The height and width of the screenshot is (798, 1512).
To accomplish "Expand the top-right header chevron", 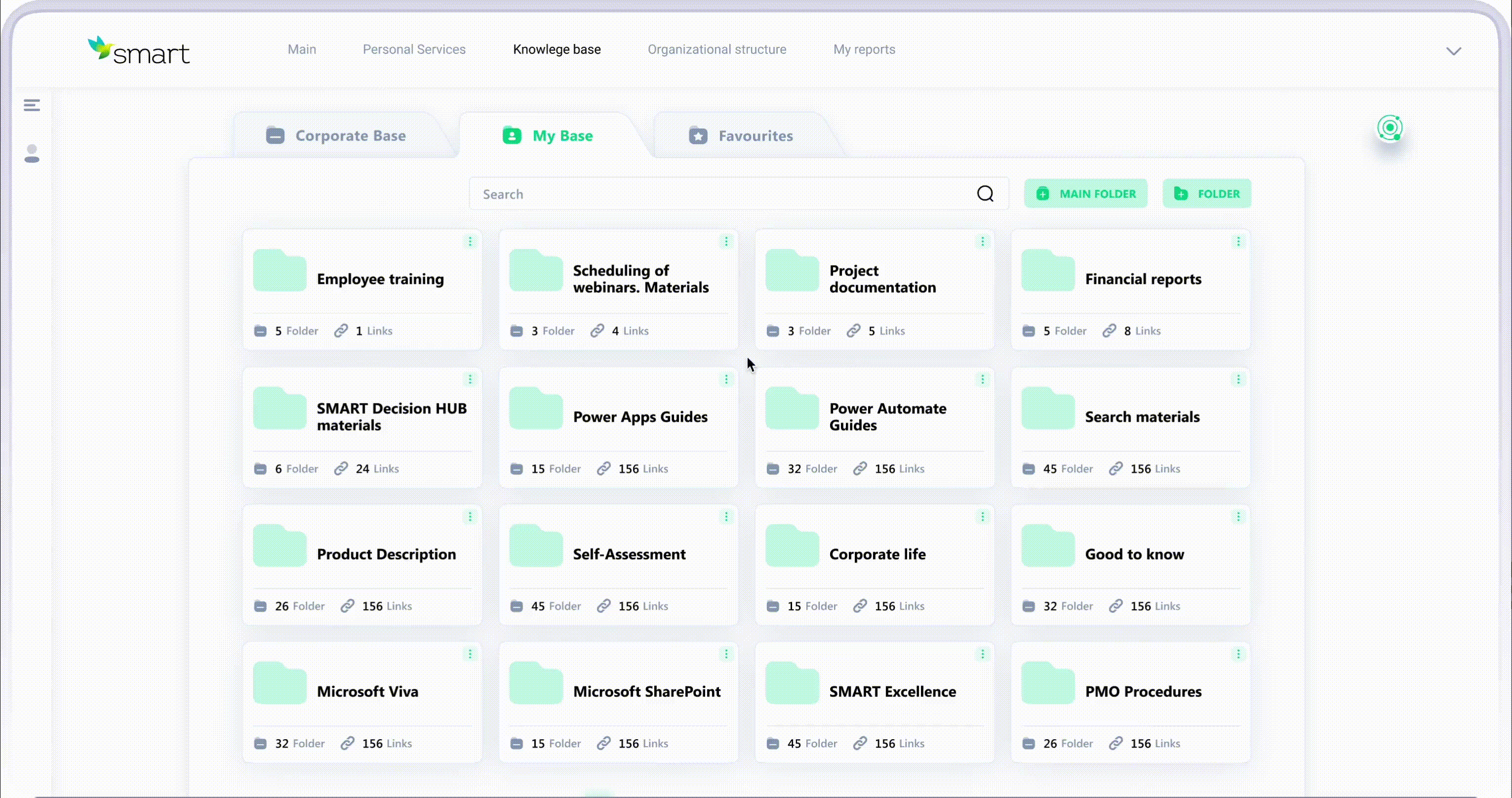I will point(1453,51).
